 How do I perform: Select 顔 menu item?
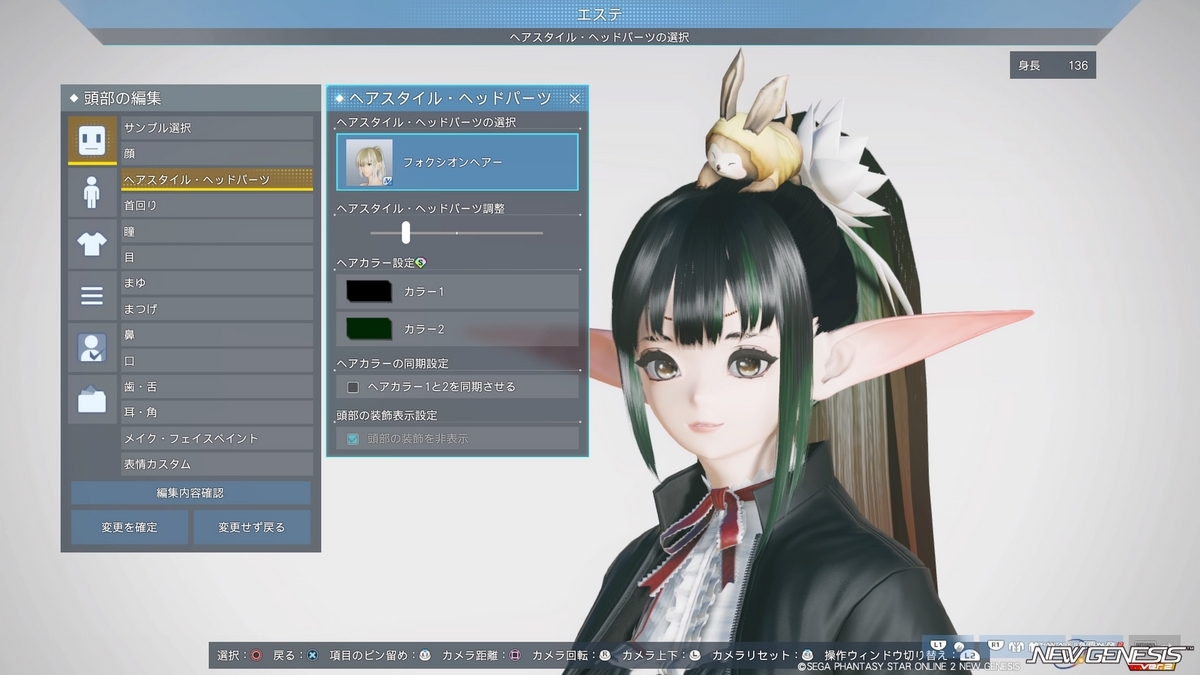(x=217, y=154)
